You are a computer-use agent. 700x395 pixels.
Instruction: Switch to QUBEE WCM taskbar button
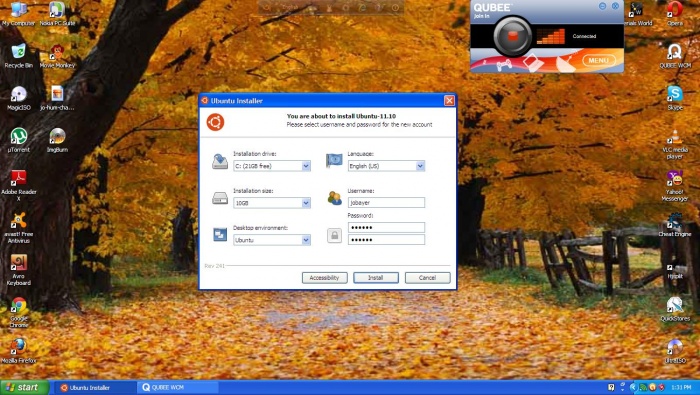(x=178, y=387)
